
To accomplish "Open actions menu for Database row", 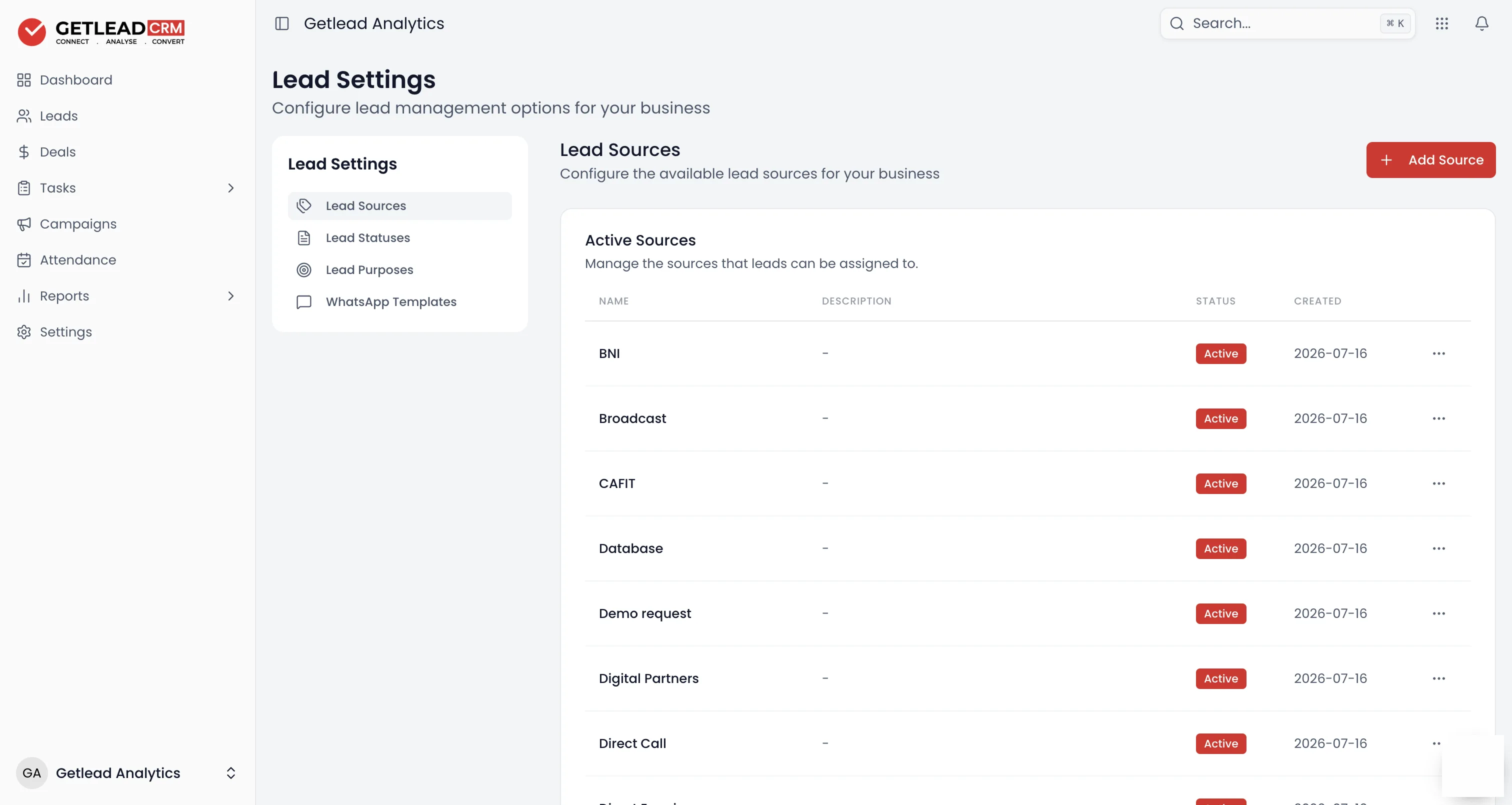I will pos(1438,548).
